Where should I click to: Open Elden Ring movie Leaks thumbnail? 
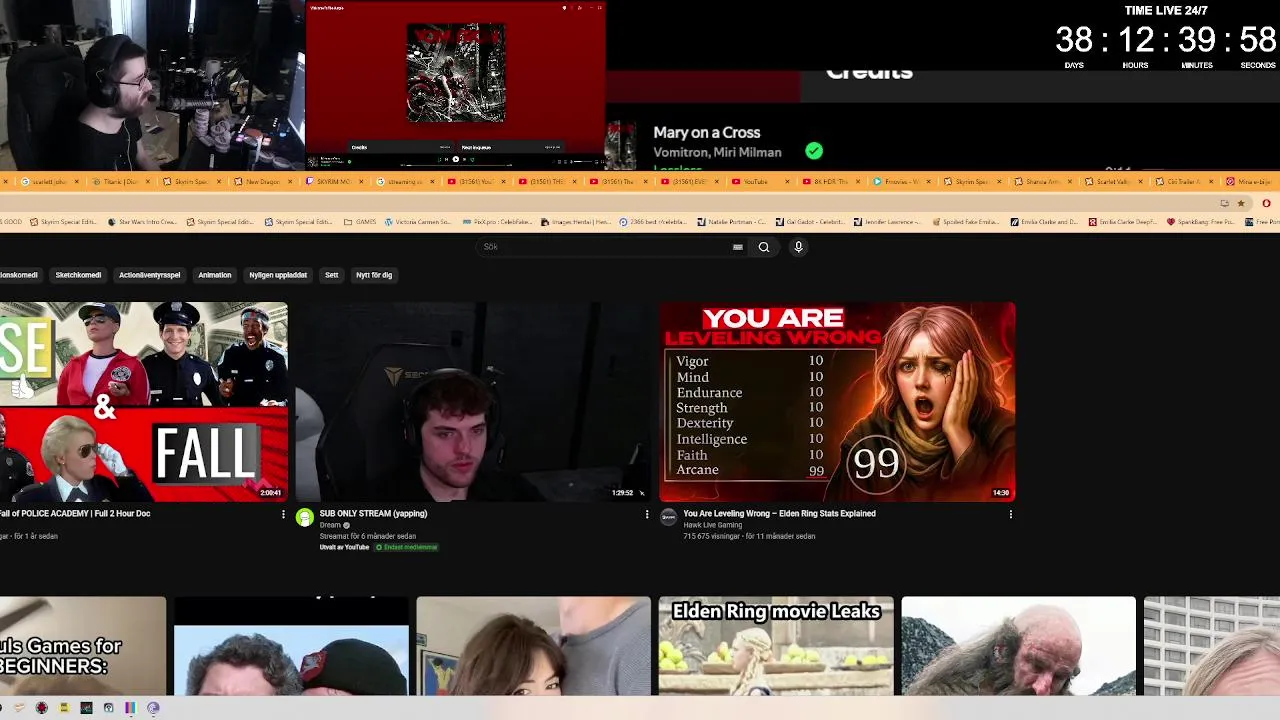(776, 646)
